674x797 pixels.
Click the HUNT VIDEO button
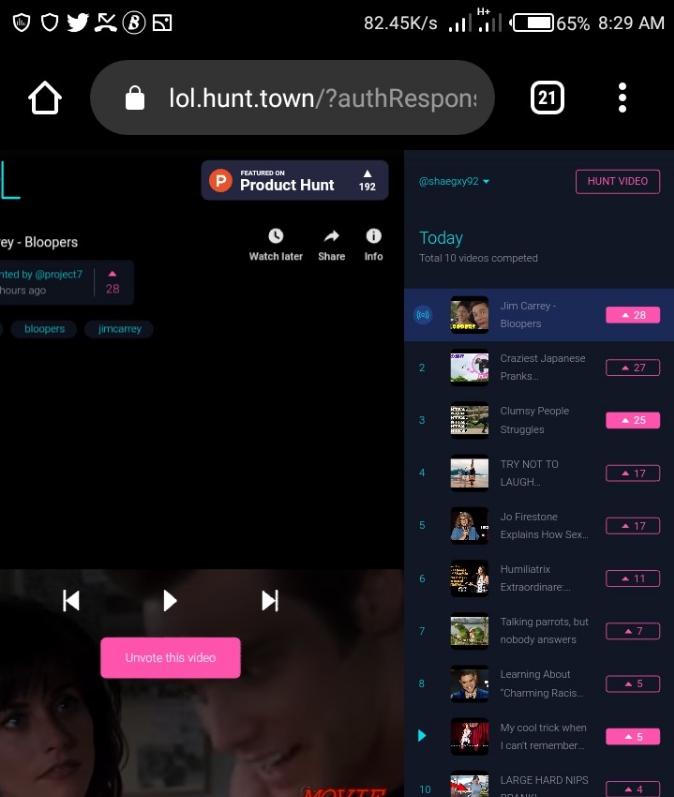coord(618,181)
